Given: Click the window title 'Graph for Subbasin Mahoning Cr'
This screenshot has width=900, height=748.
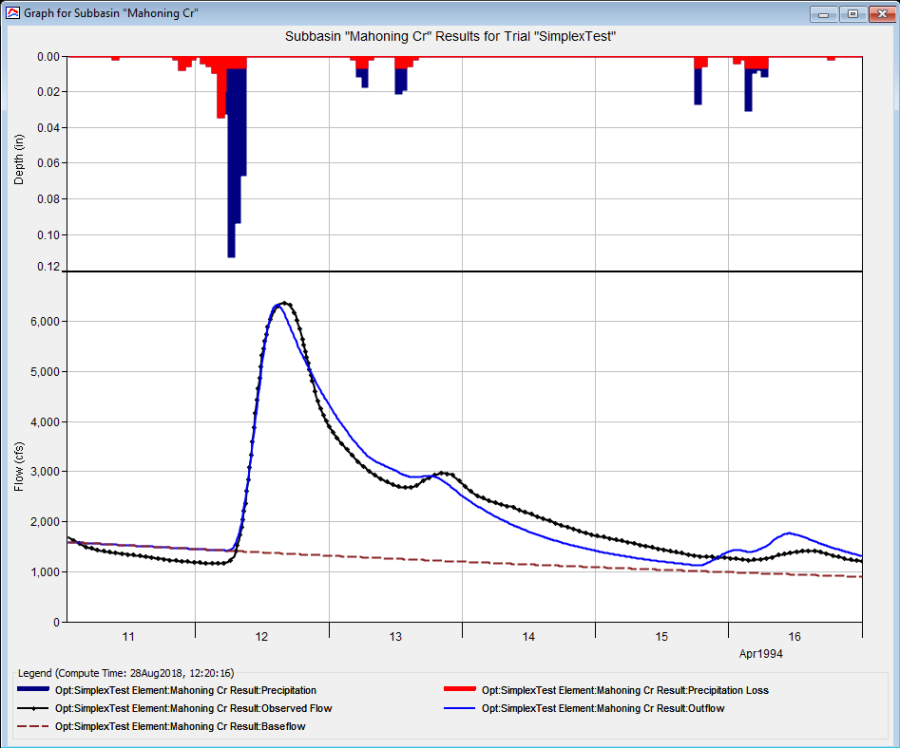Looking at the screenshot, I should click(x=111, y=13).
